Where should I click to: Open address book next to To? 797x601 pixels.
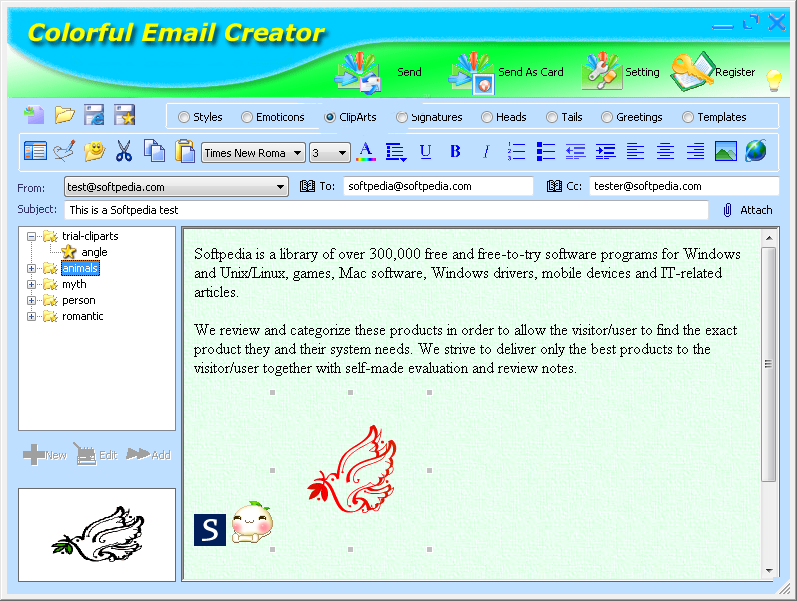[307, 186]
